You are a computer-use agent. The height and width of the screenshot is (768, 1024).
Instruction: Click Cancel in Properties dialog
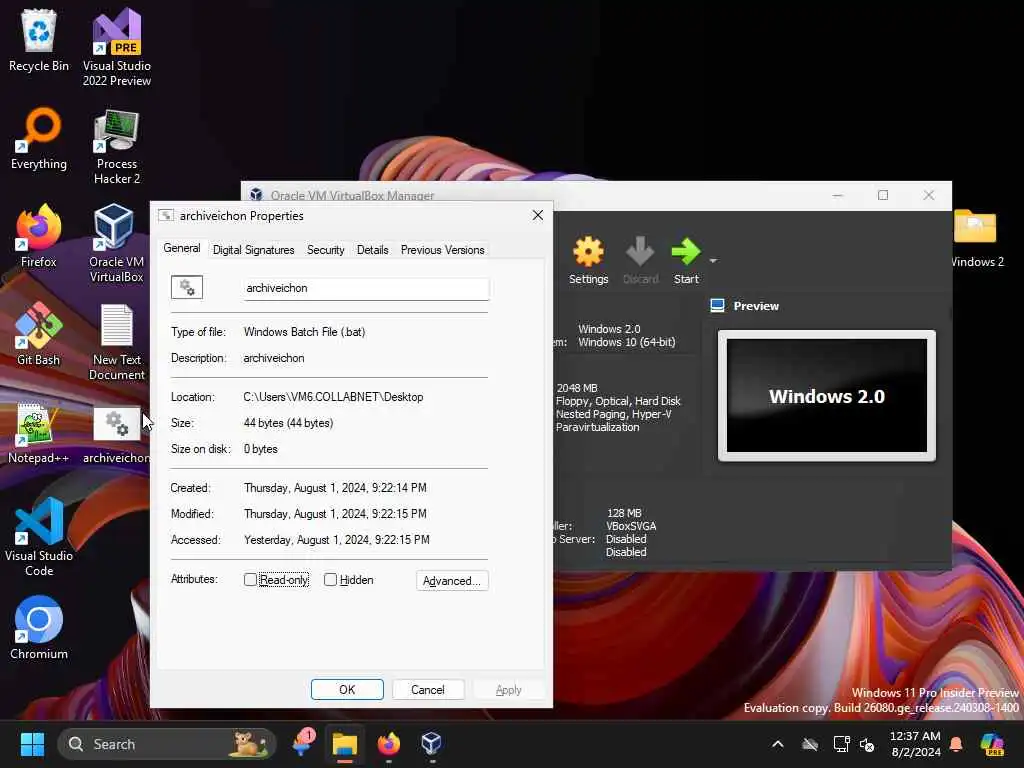point(428,690)
